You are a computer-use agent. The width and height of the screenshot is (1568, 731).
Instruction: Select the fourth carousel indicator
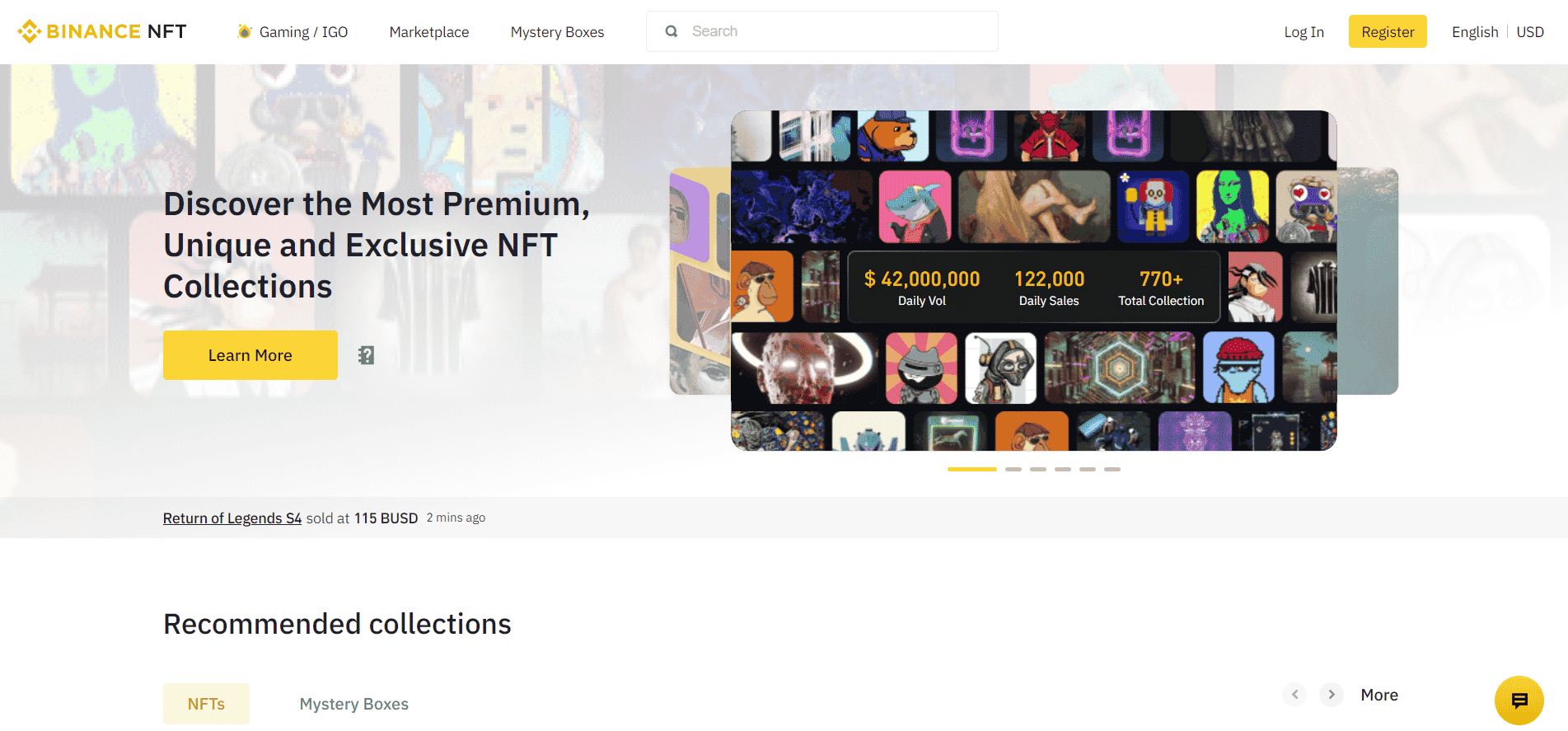pos(1063,469)
